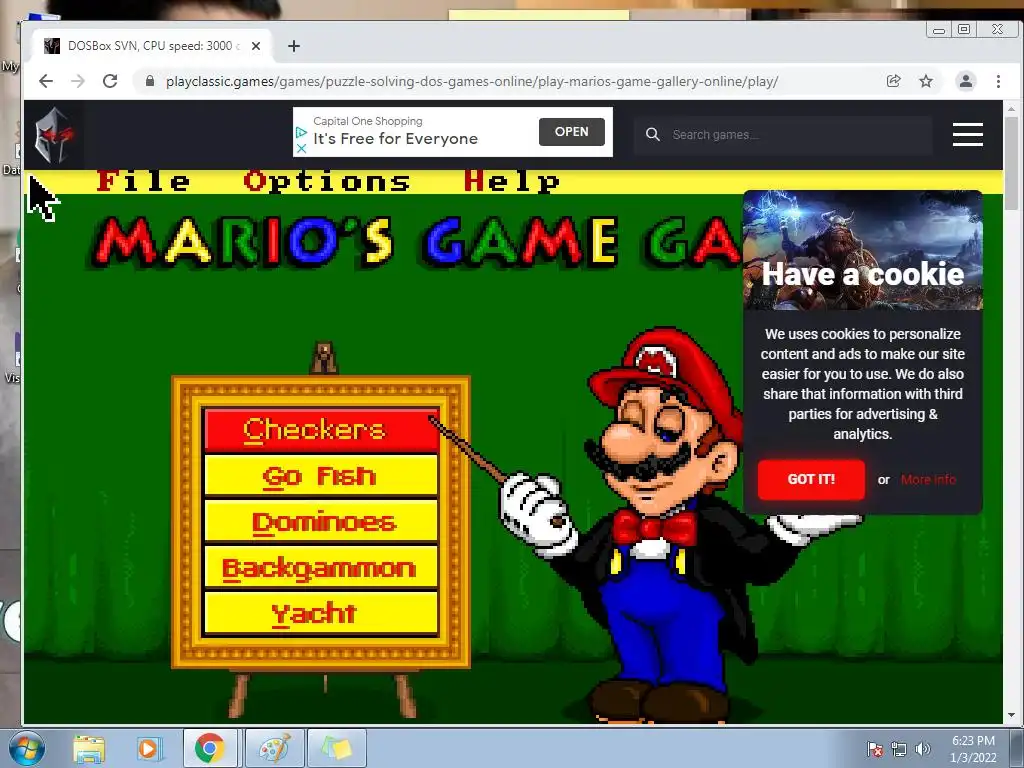Click the OPEN button on the ad
The height and width of the screenshot is (768, 1024).
point(571,132)
